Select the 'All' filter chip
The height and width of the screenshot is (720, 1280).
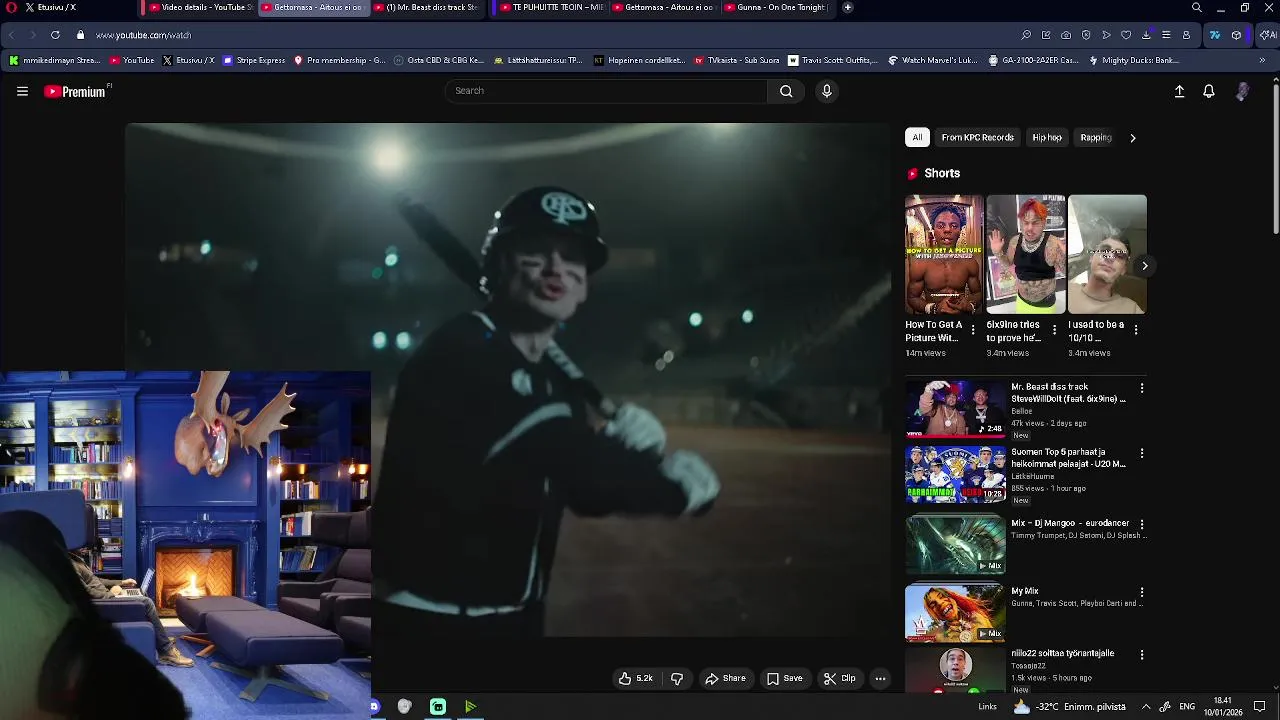(x=917, y=137)
